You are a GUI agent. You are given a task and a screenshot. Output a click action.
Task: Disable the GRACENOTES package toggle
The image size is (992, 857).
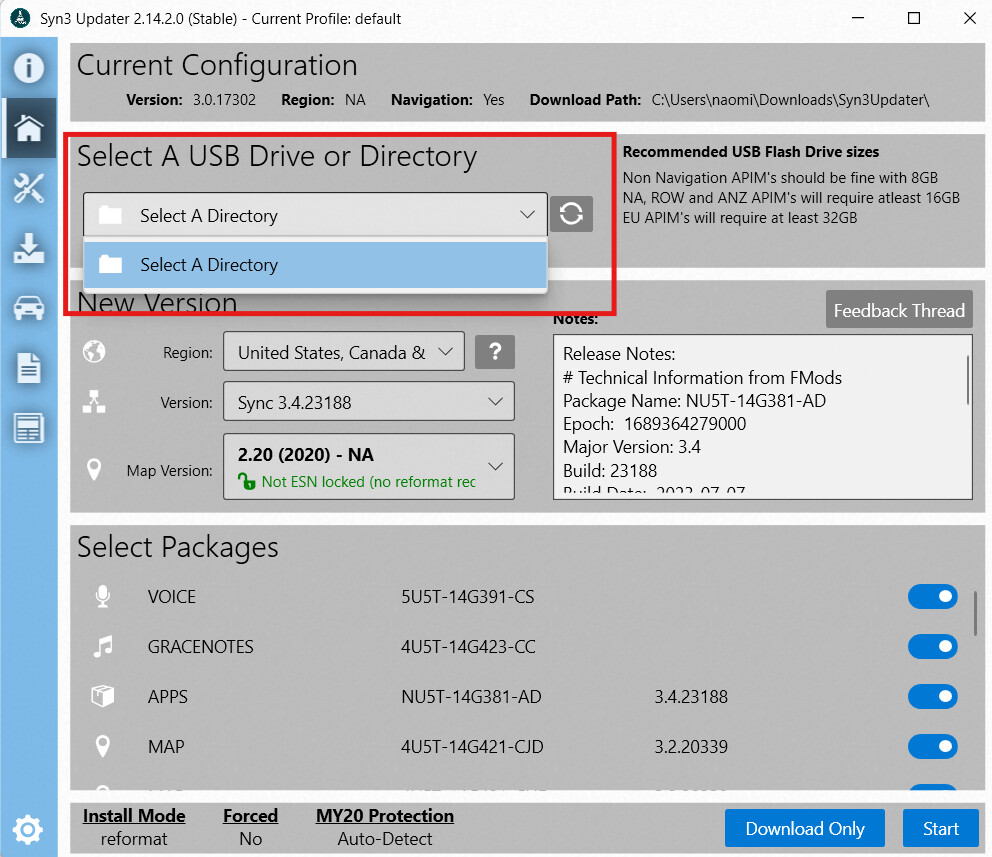(932, 647)
